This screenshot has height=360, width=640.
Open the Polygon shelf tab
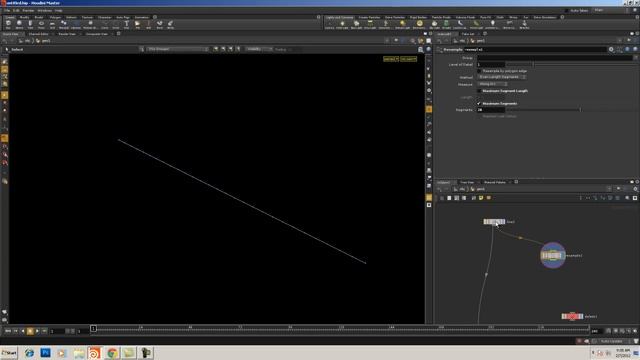pyautogui.click(x=55, y=17)
